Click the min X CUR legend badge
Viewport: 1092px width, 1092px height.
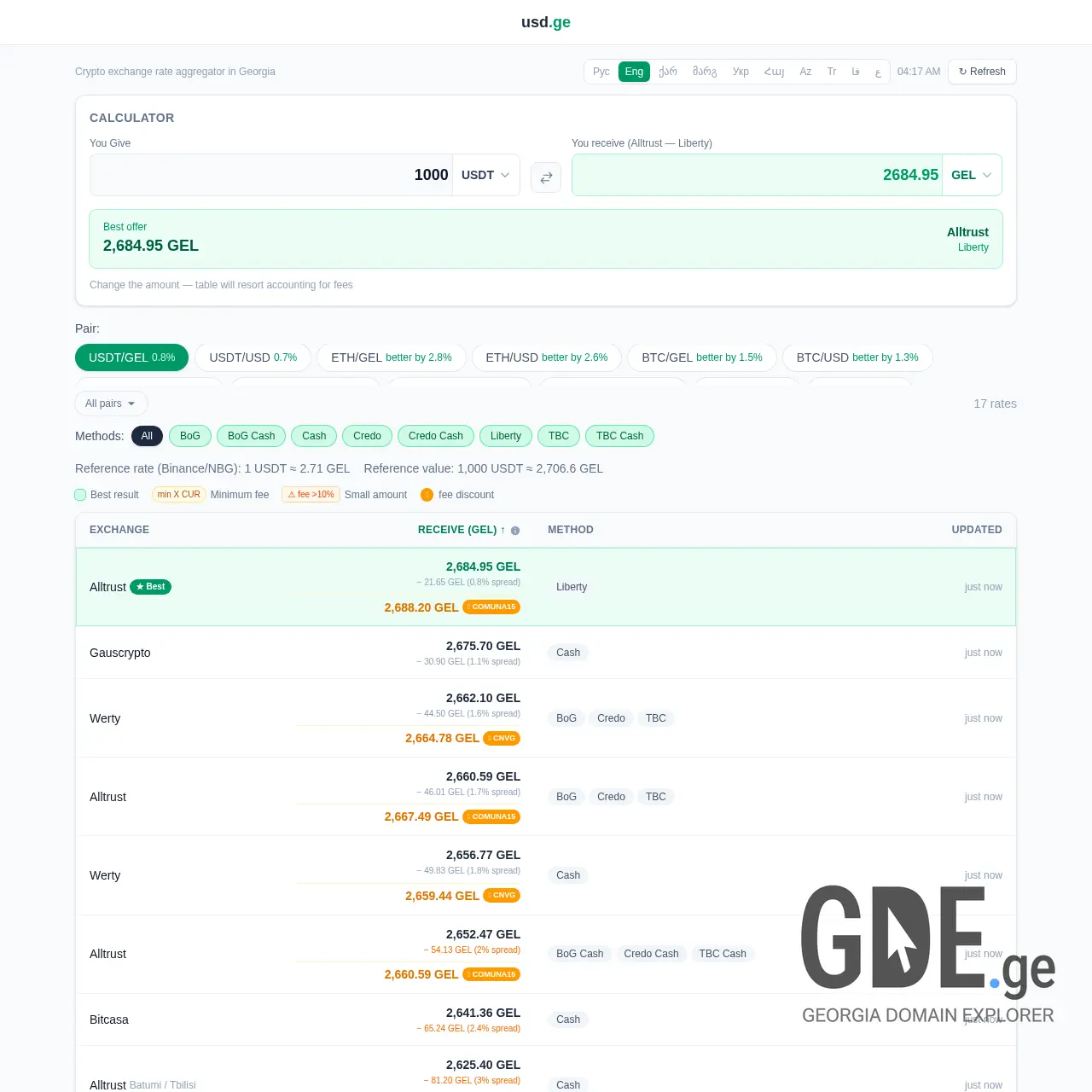178,495
